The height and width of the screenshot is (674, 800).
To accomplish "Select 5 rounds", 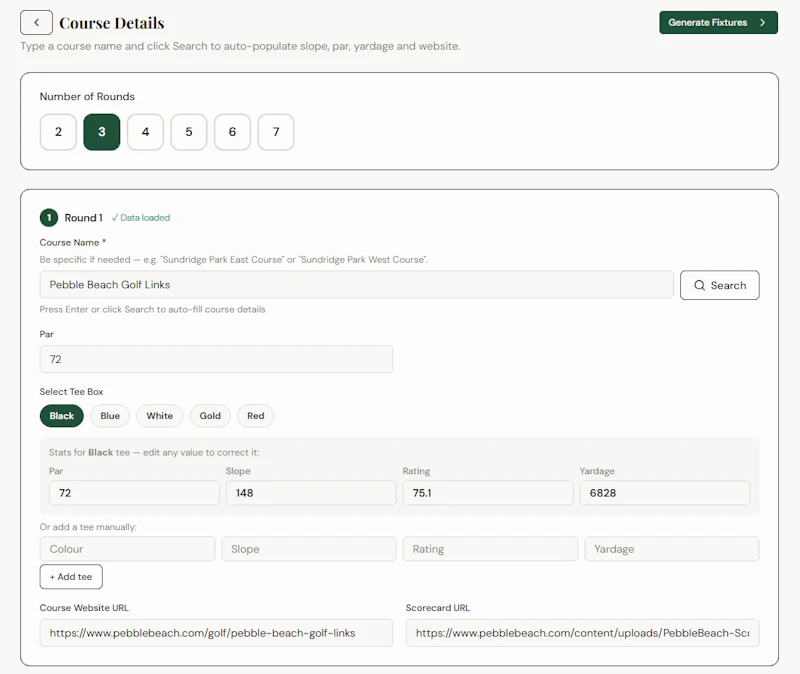I will click(x=189, y=132).
